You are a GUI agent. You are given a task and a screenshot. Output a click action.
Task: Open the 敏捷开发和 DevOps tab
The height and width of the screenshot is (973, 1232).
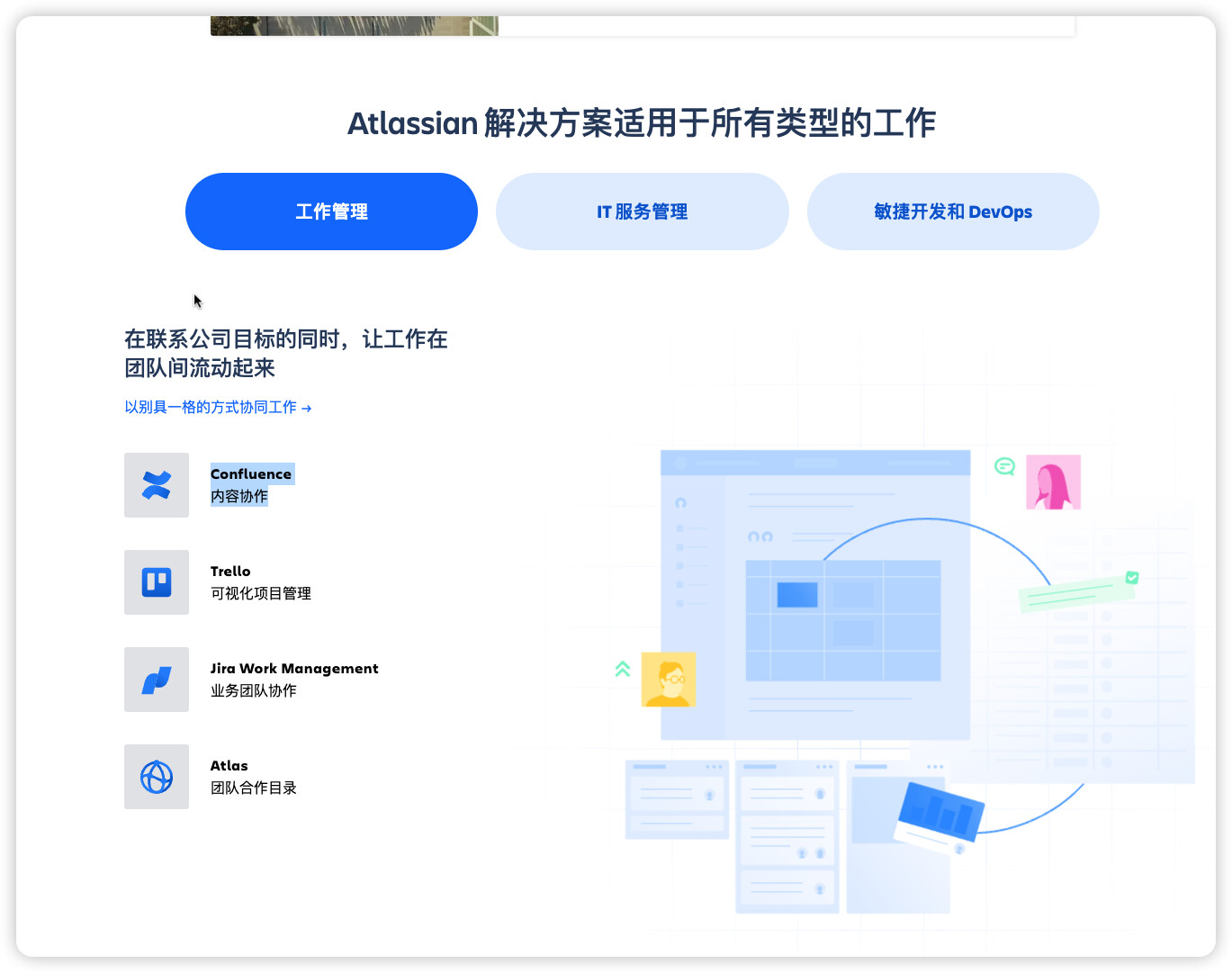[953, 212]
